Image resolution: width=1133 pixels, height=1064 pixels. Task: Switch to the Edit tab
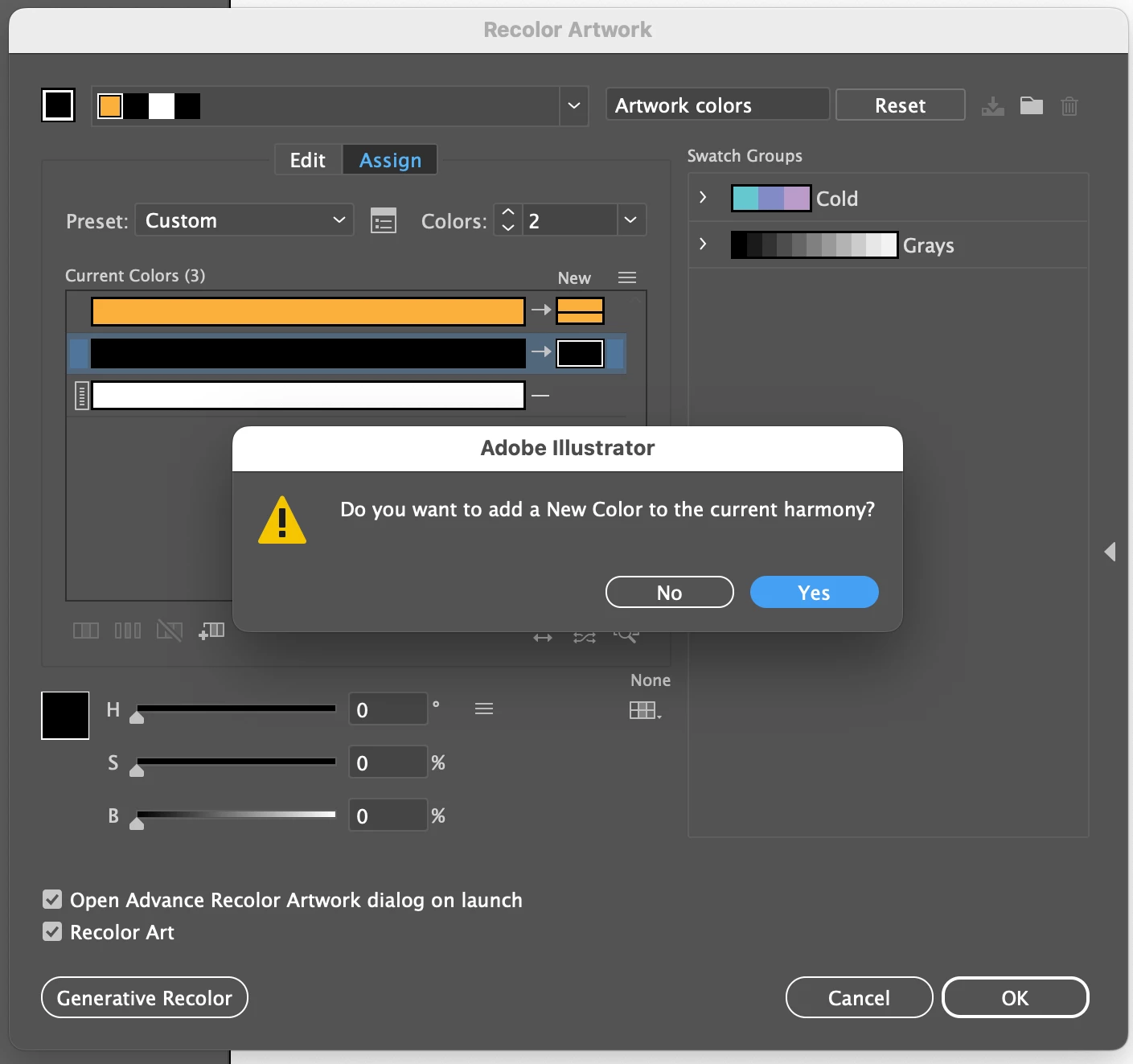[x=308, y=159]
